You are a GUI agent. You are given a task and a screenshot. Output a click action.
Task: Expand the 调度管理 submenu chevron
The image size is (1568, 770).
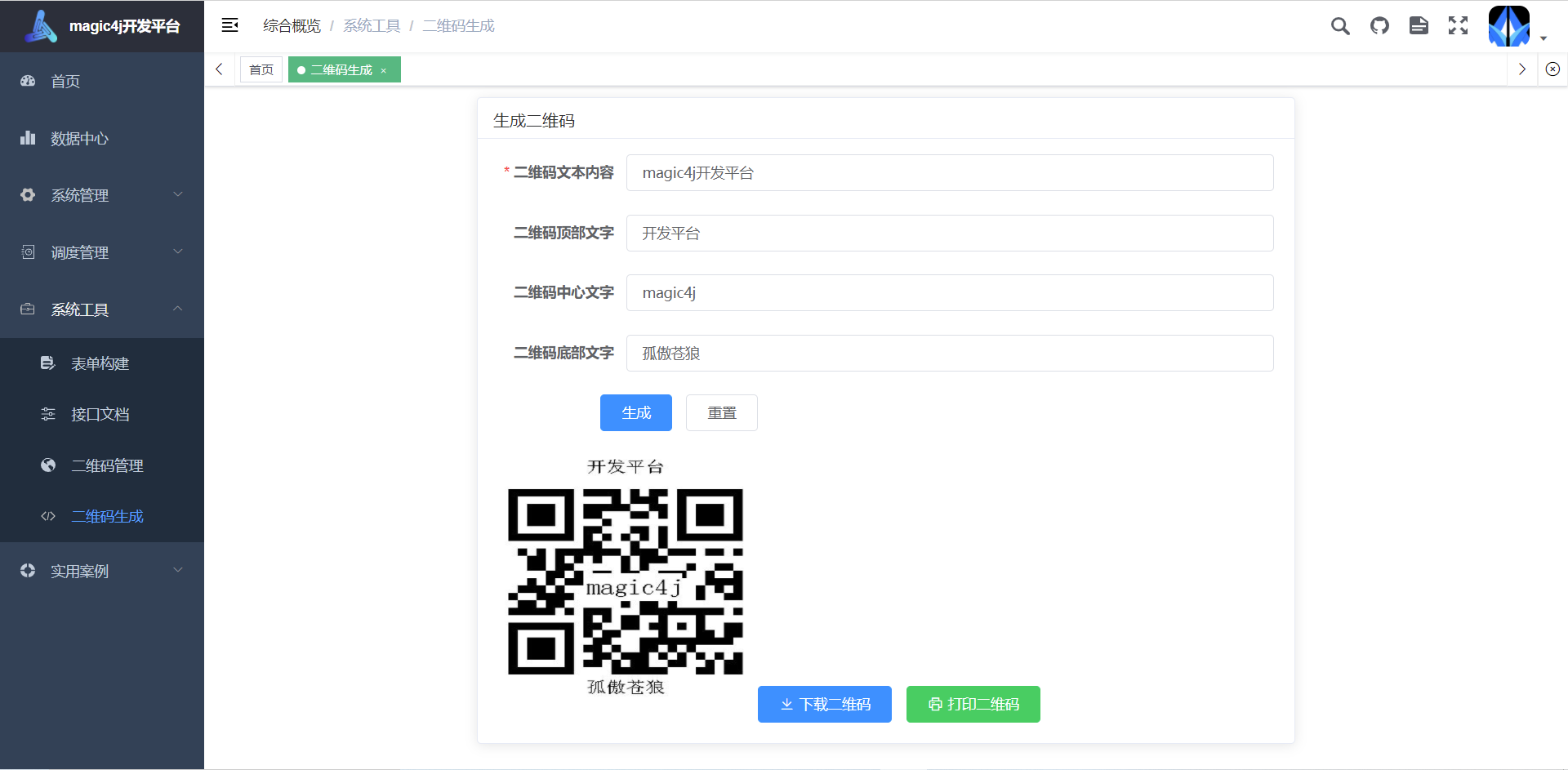point(178,251)
